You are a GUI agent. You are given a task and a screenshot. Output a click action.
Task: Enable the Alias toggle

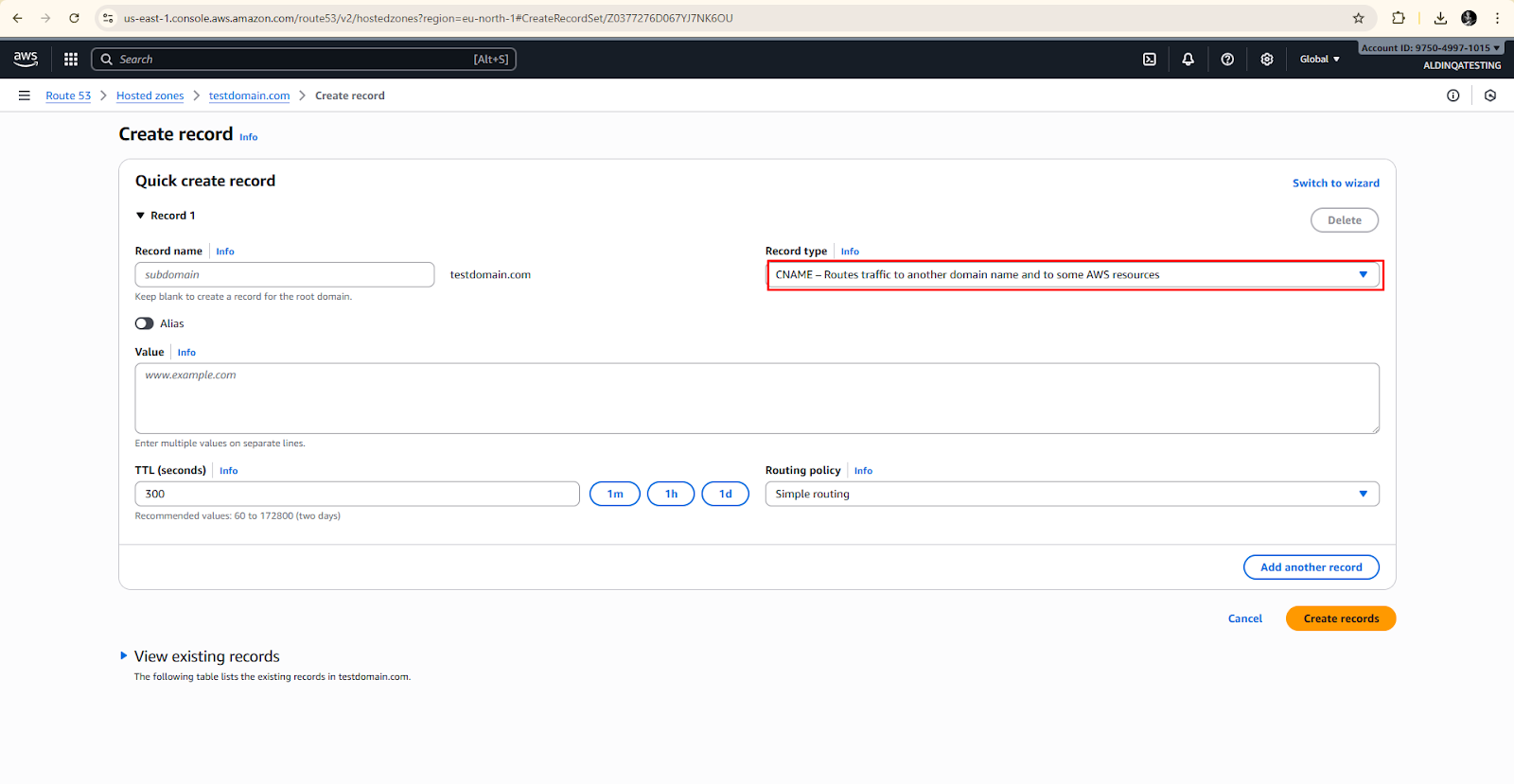[145, 323]
